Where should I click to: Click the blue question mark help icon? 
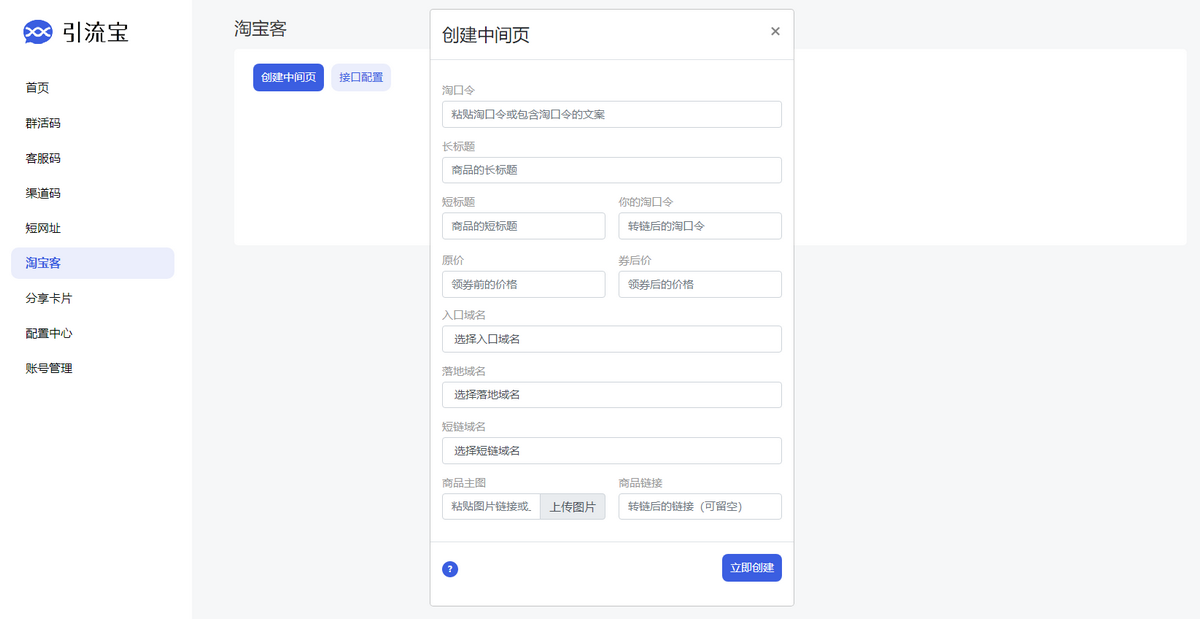coord(450,569)
